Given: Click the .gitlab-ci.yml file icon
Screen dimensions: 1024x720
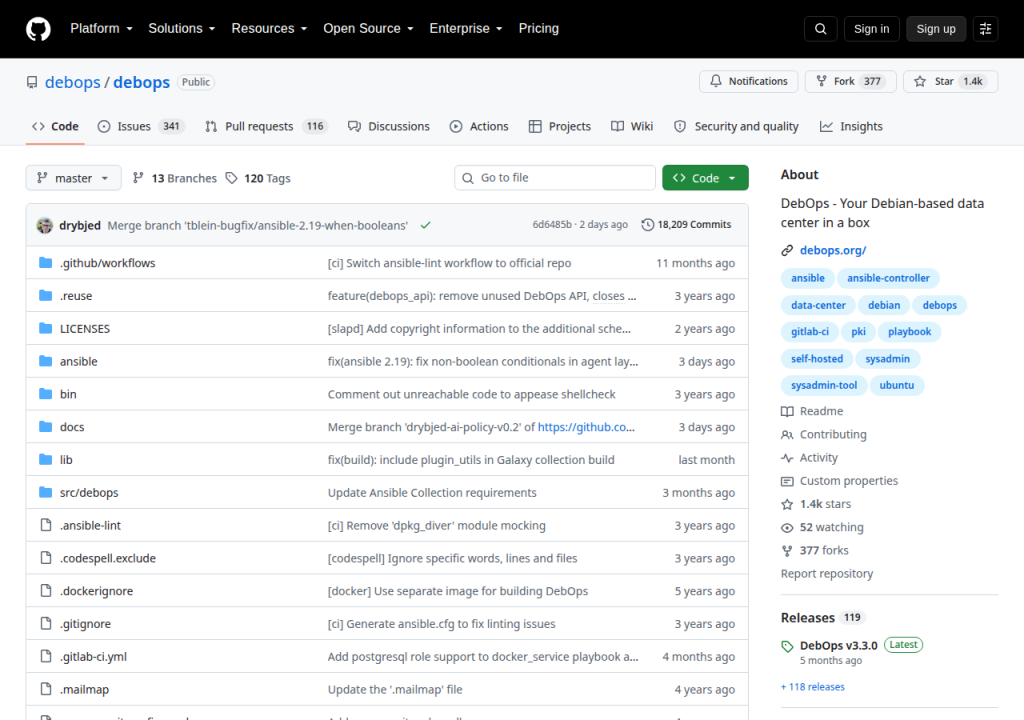Looking at the screenshot, I should (x=46, y=656).
